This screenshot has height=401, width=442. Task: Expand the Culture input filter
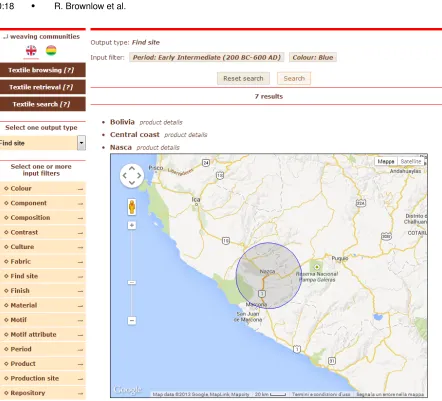tap(43, 247)
